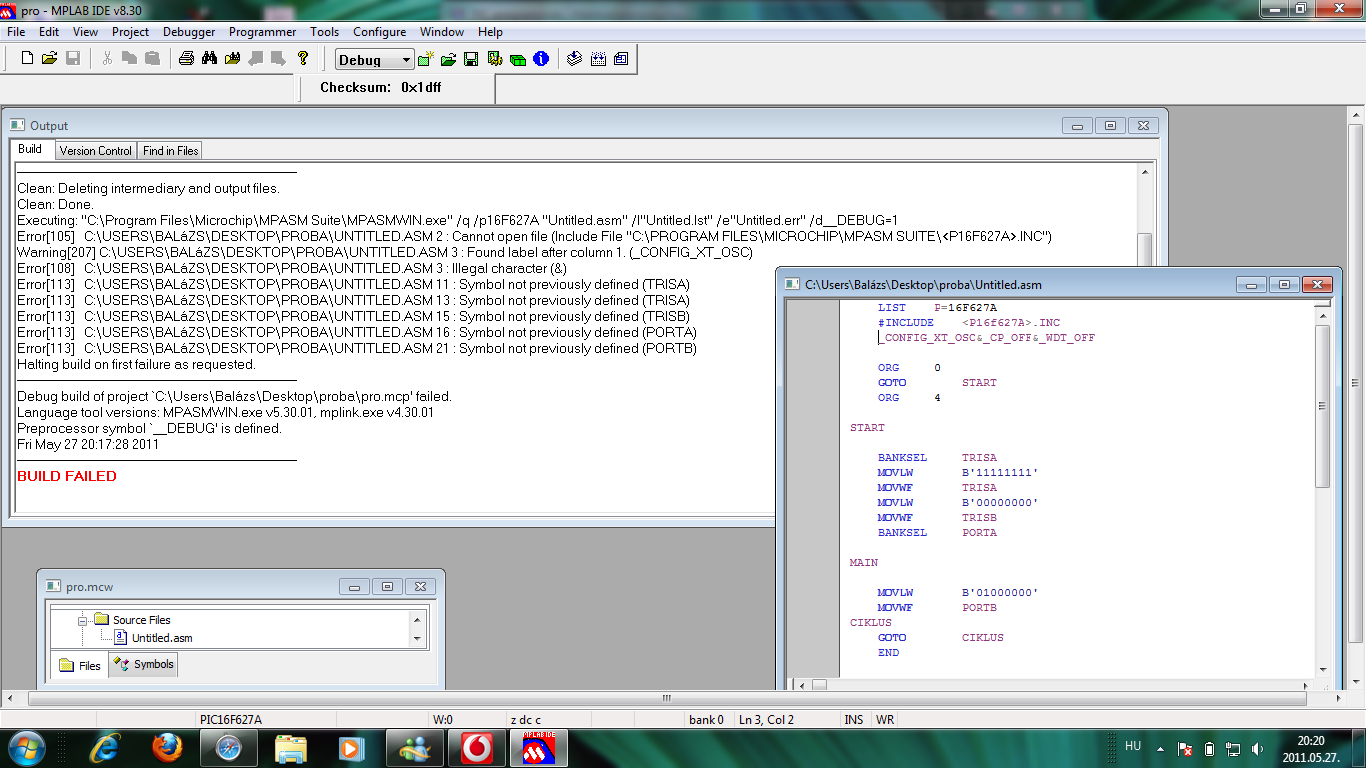The image size is (1366, 768).
Task: Click the Open Project green folder icon
Action: point(449,59)
